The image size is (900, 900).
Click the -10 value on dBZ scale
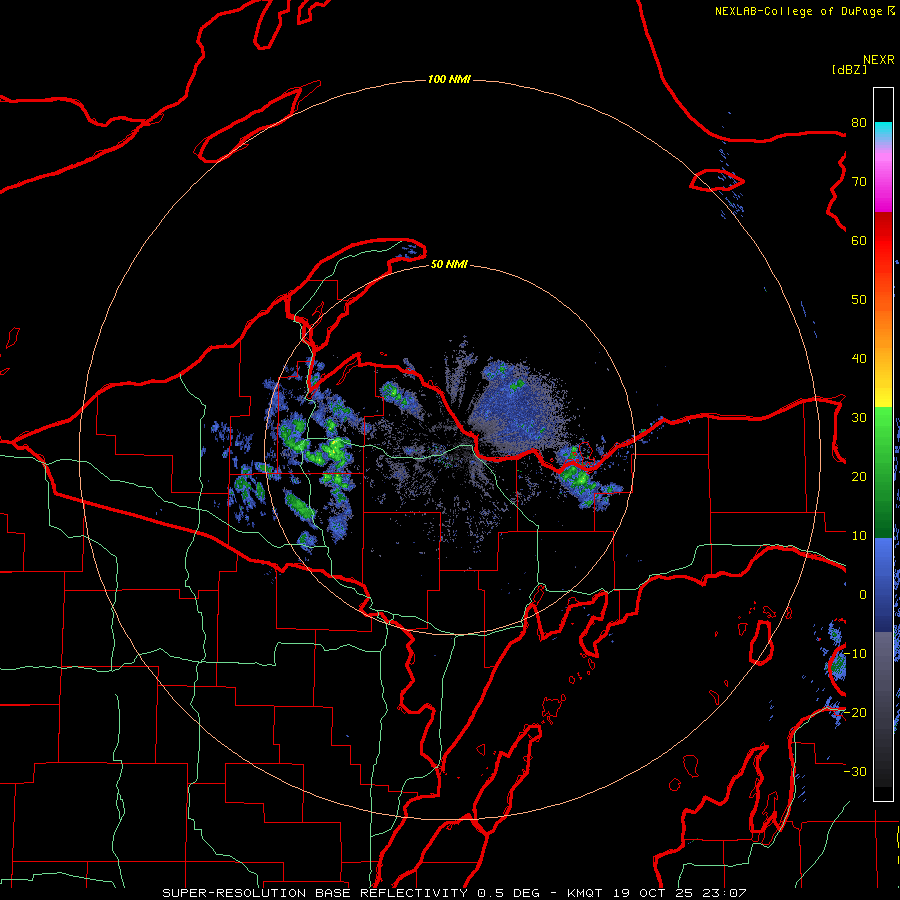[855, 653]
